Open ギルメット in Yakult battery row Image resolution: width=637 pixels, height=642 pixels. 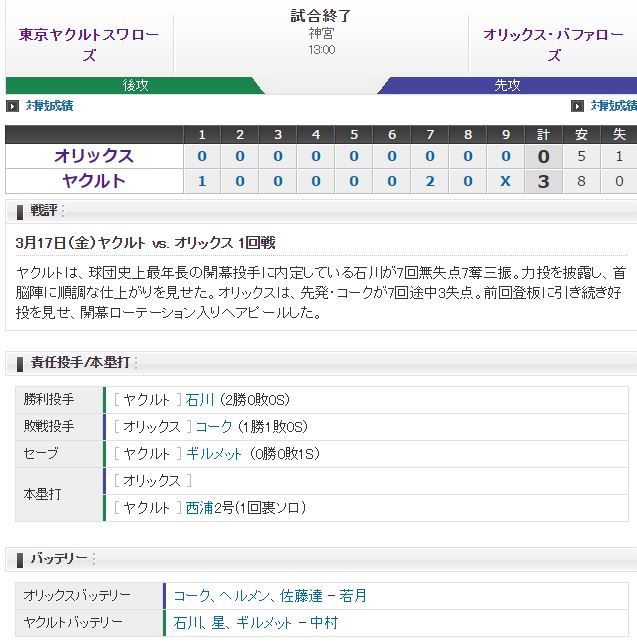click(264, 623)
